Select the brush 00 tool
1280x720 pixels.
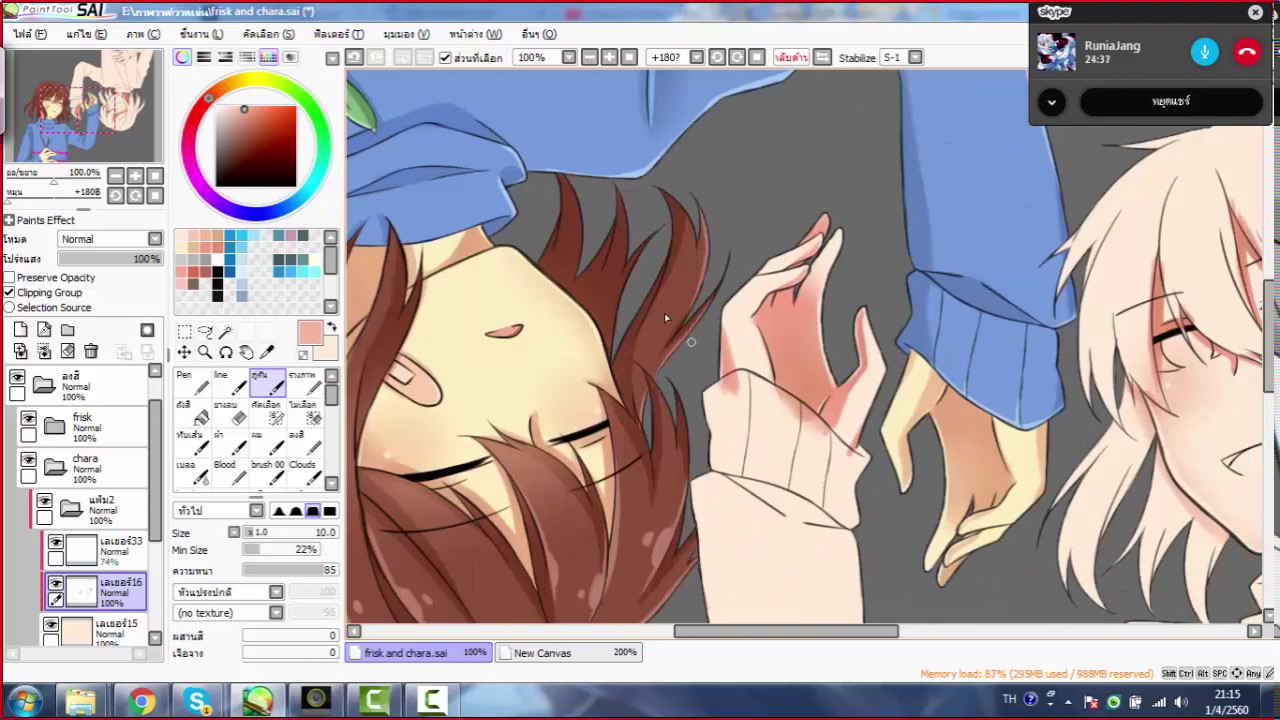click(267, 473)
